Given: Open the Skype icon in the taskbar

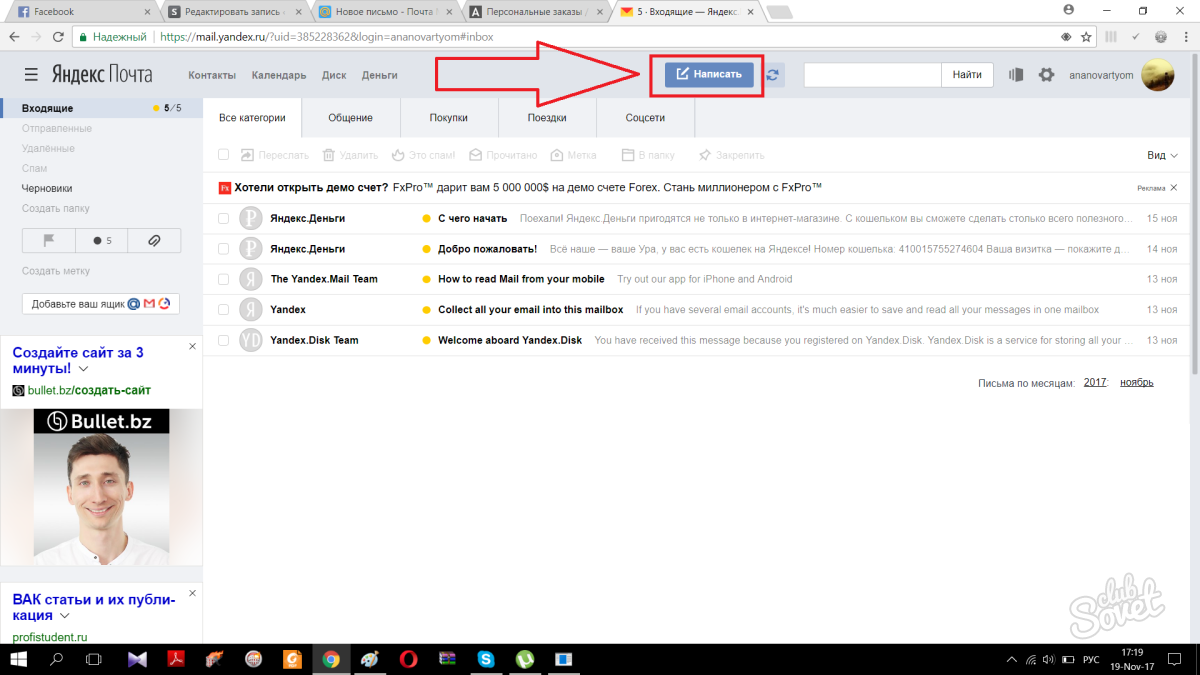Looking at the screenshot, I should pos(486,659).
